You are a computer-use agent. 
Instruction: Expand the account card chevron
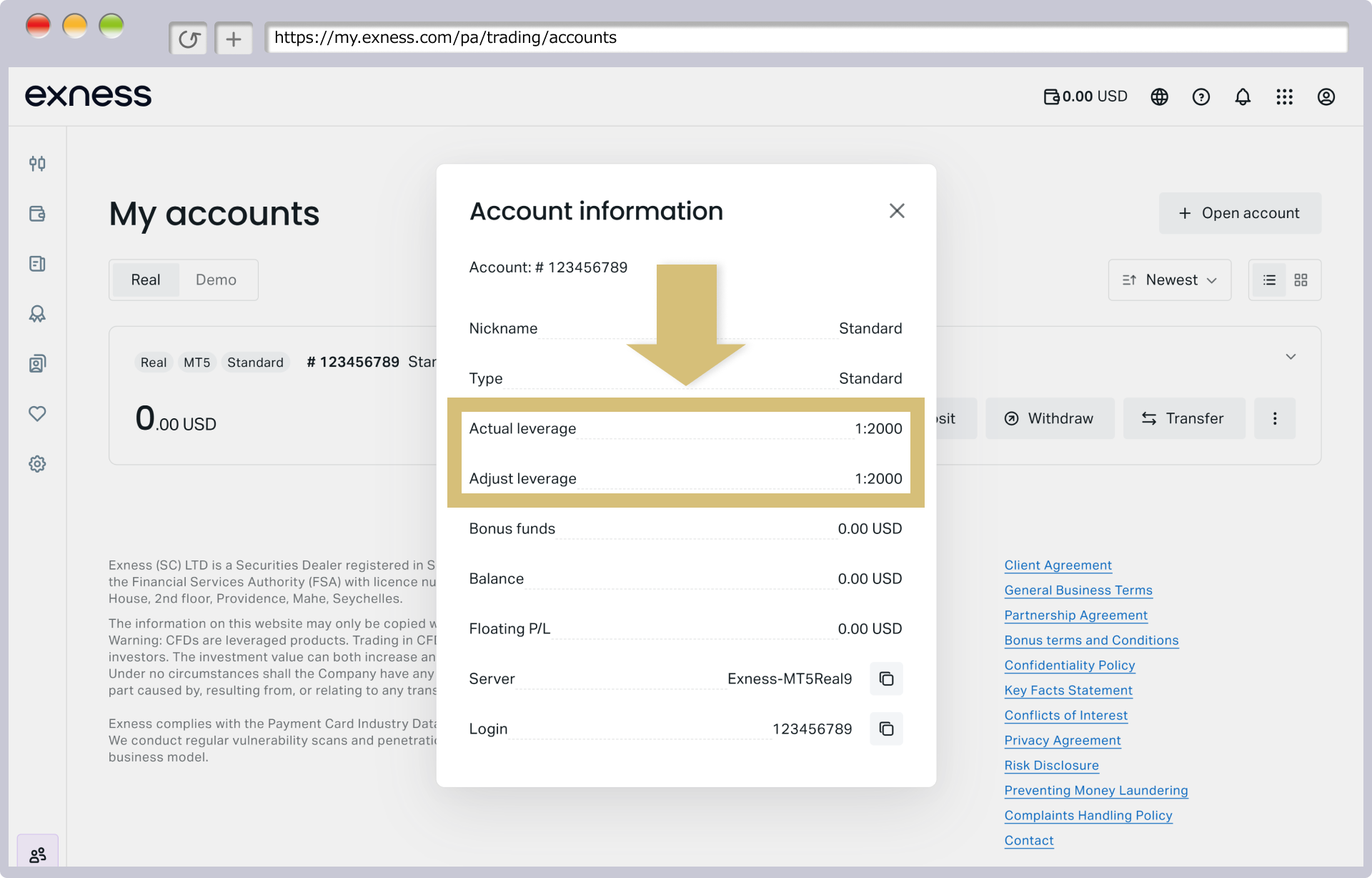(x=1291, y=357)
